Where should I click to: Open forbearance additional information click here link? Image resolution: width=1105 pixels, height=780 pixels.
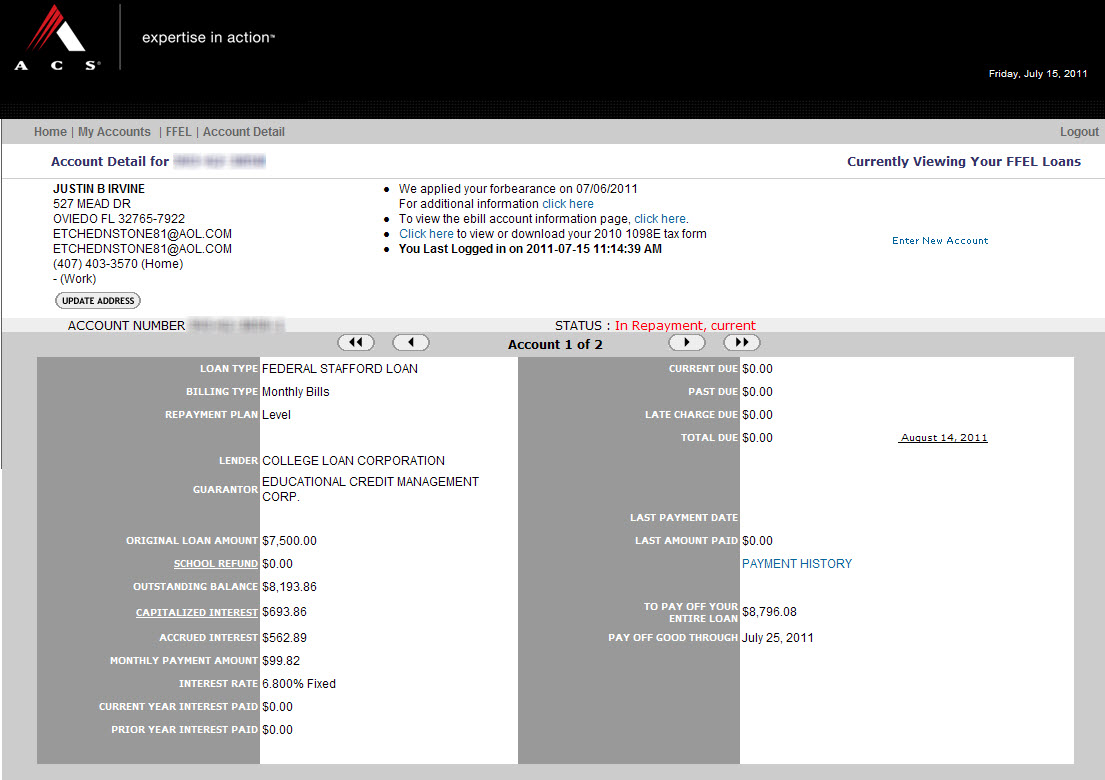(x=568, y=204)
